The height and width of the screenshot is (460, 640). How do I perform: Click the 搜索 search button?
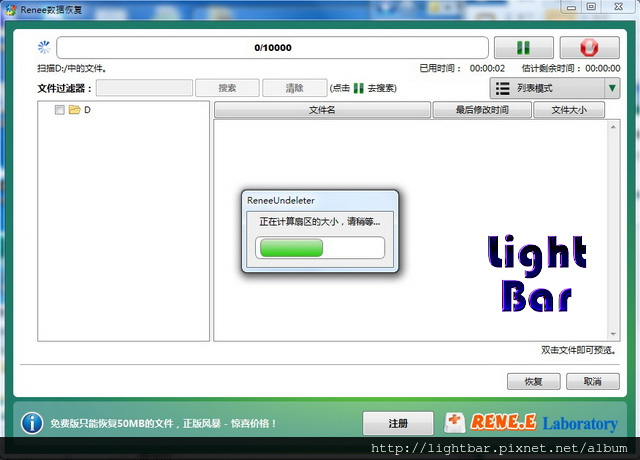coord(227,88)
